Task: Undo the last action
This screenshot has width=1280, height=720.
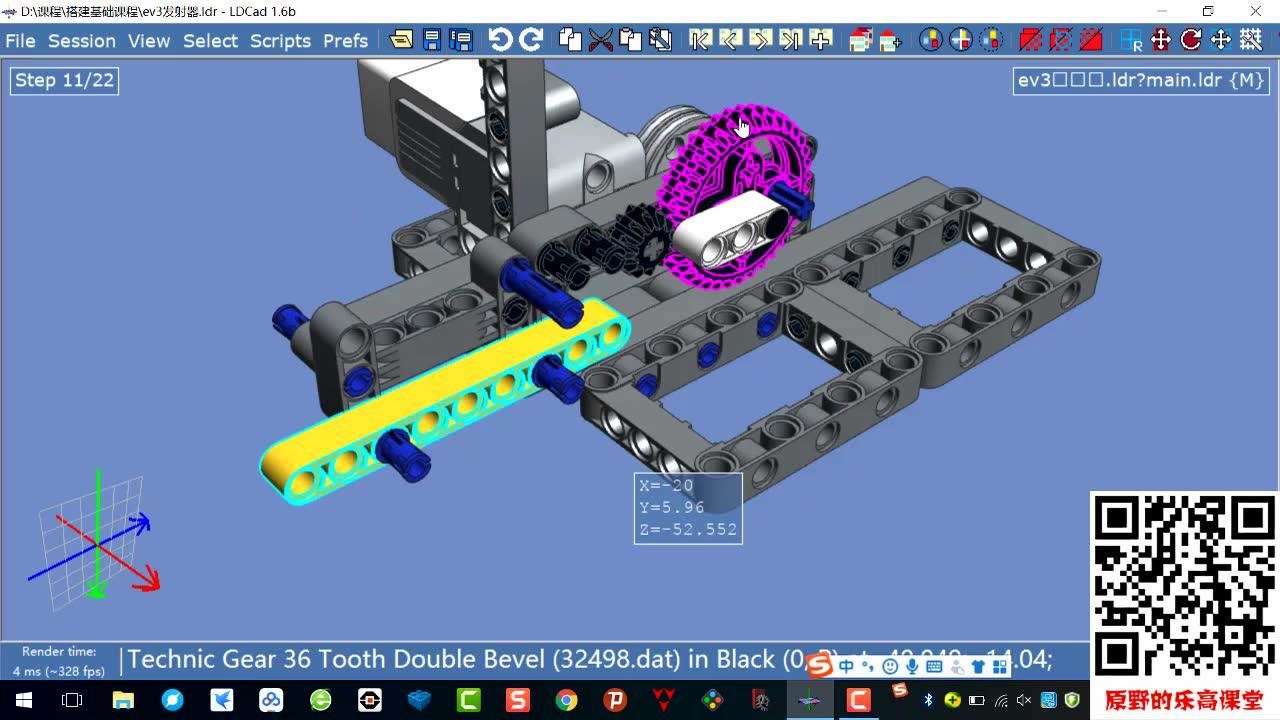Action: coord(498,40)
